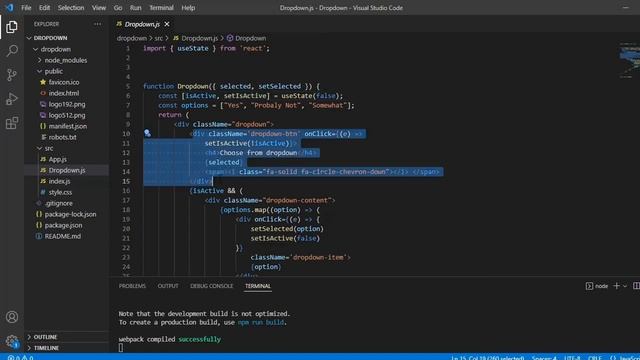Image resolution: width=640 pixels, height=360 pixels.
Task: Open package-lock.json file
Action: click(x=70, y=214)
